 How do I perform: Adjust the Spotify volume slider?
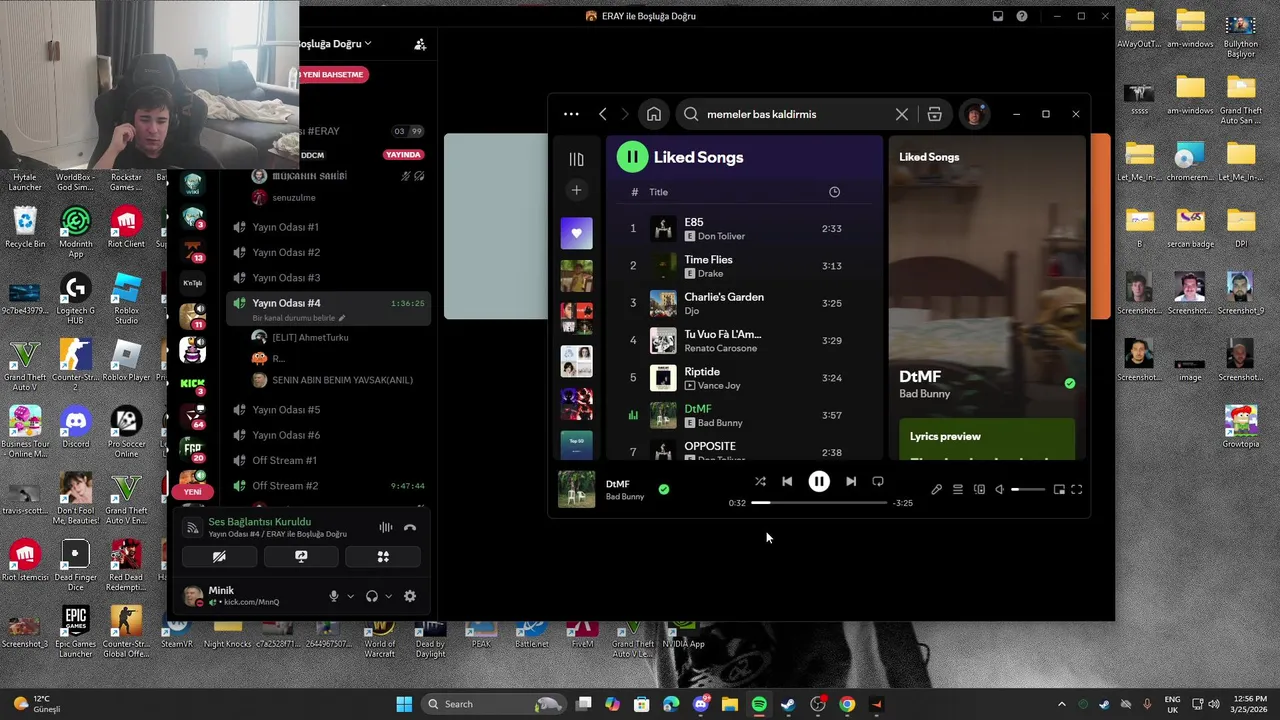pos(1027,490)
